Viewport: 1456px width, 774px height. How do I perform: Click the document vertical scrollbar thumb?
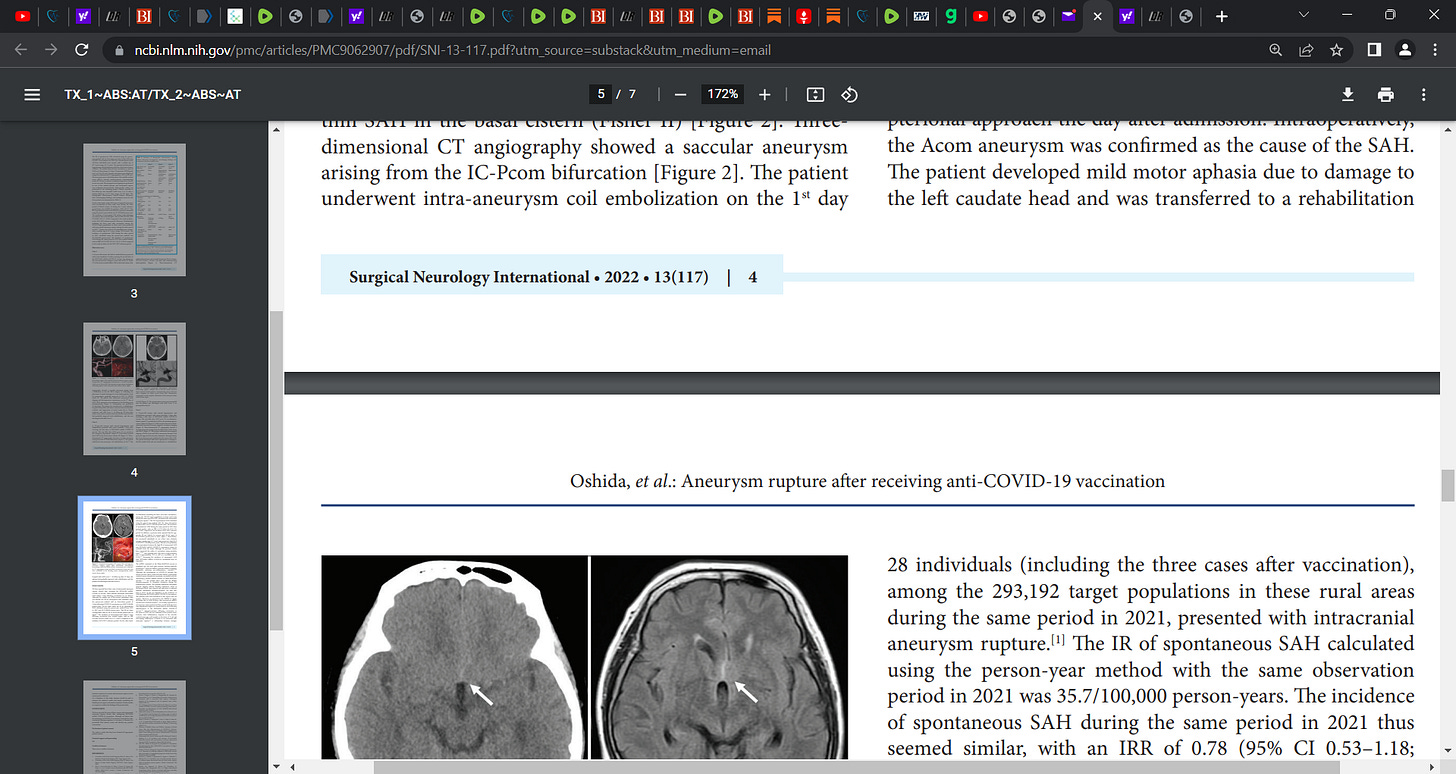coord(1447,485)
